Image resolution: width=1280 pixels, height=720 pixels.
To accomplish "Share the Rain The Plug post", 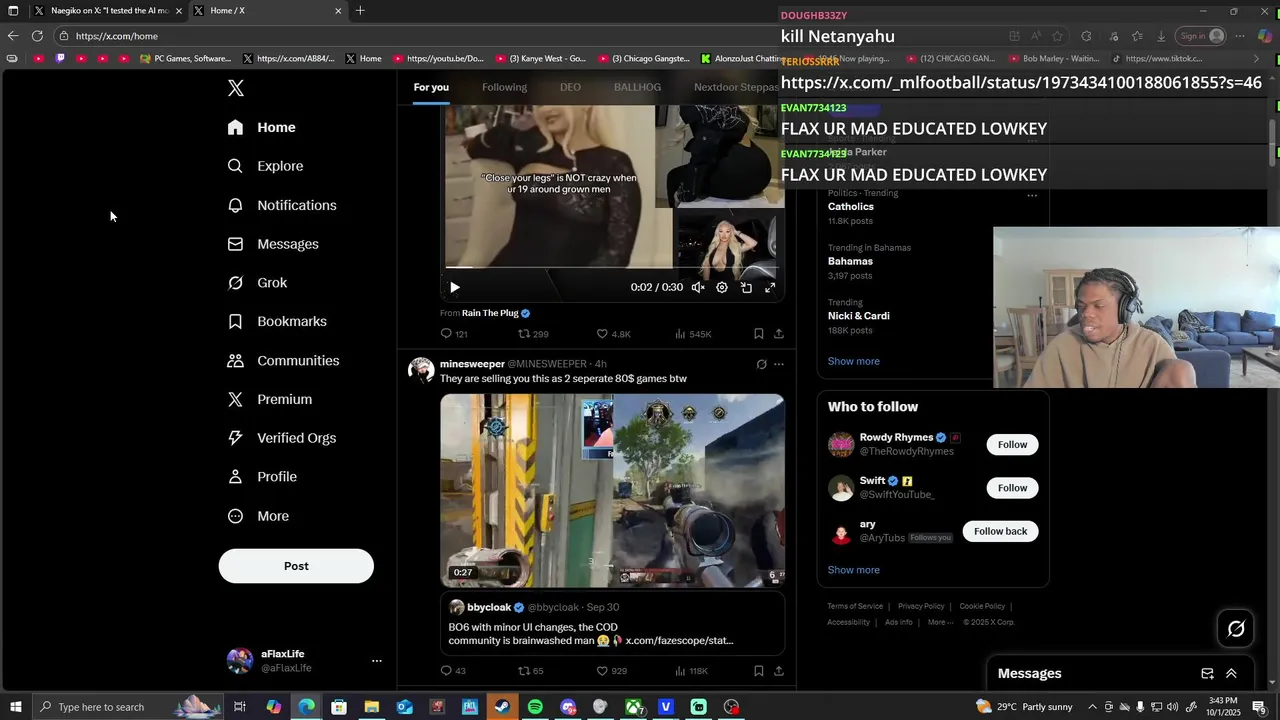I will [778, 334].
